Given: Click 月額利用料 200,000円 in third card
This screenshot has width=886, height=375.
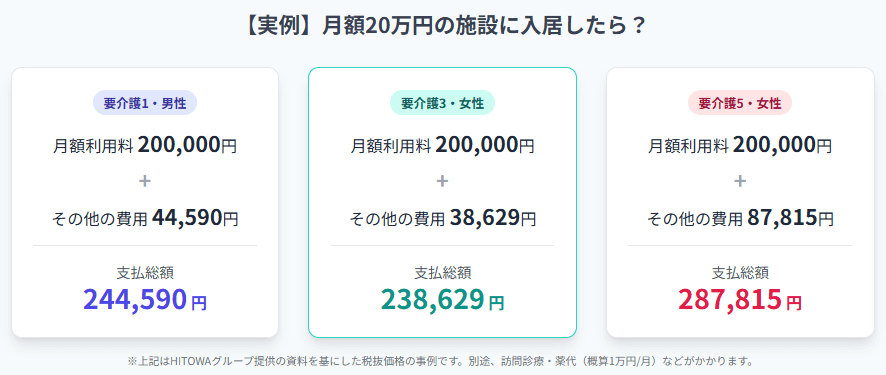Looking at the screenshot, I should (740, 146).
